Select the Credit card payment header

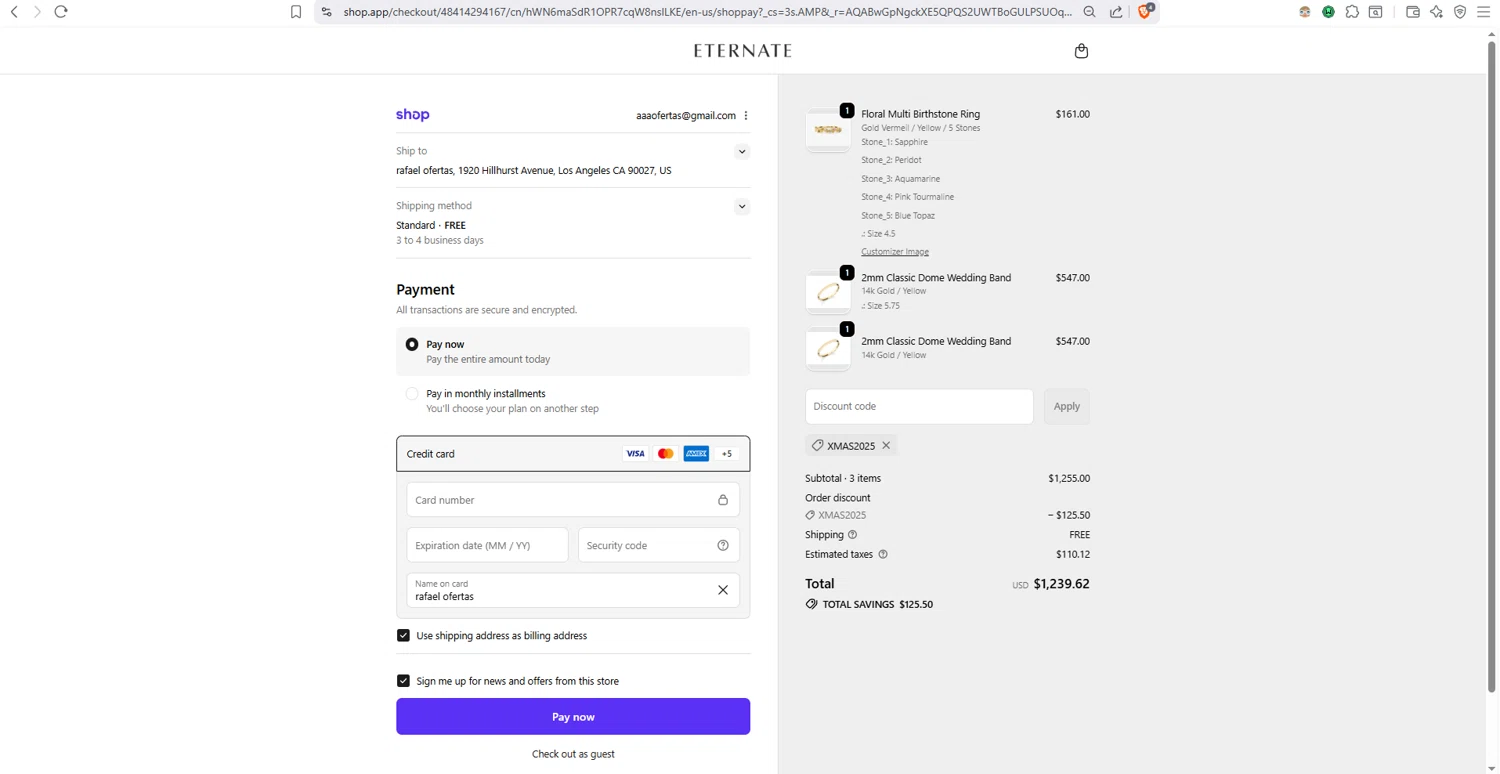pyautogui.click(x=573, y=454)
